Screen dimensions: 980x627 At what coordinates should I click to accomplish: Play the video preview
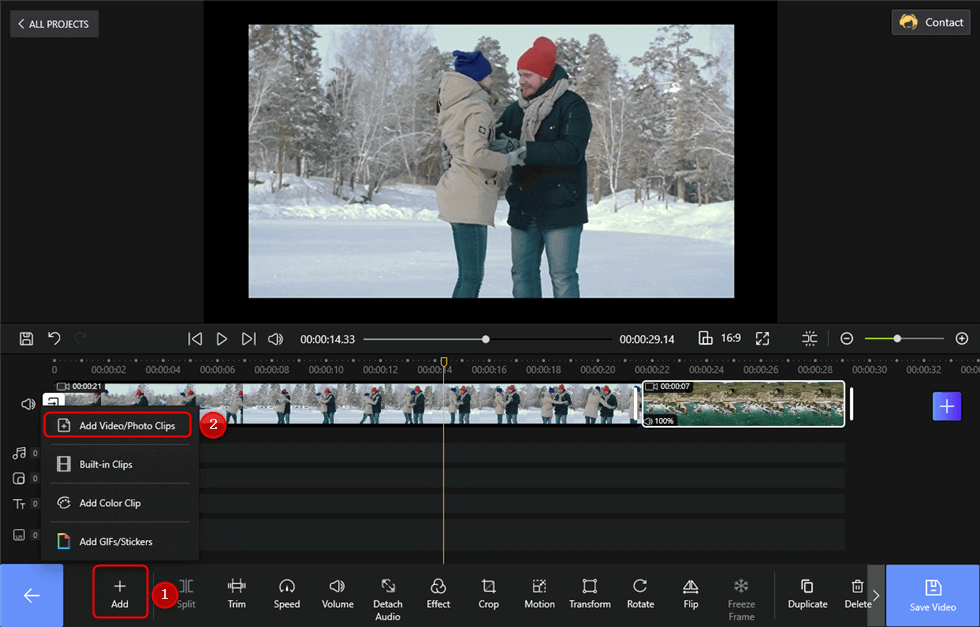click(x=221, y=339)
